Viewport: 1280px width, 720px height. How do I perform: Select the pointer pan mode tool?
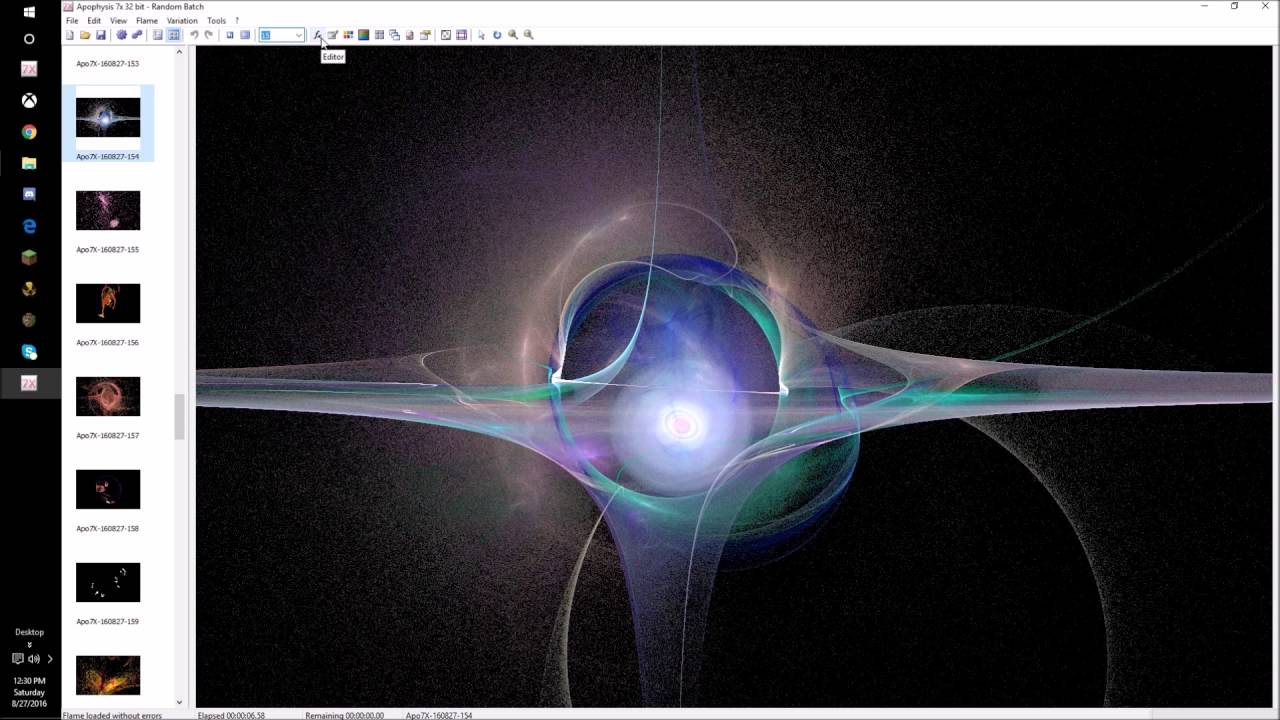pyautogui.click(x=481, y=35)
